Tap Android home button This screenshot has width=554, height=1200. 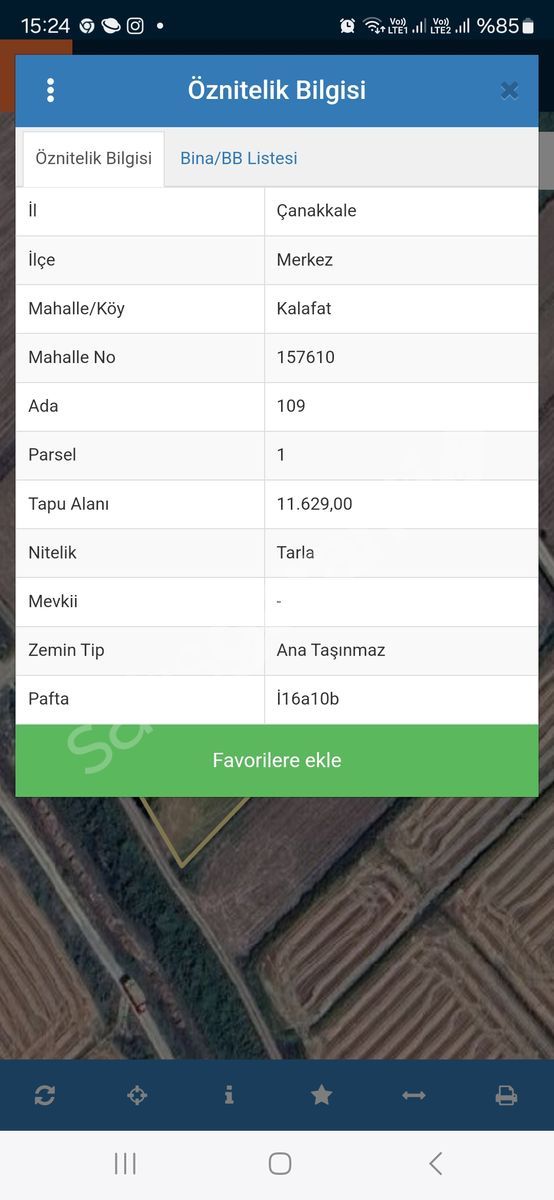click(280, 1163)
